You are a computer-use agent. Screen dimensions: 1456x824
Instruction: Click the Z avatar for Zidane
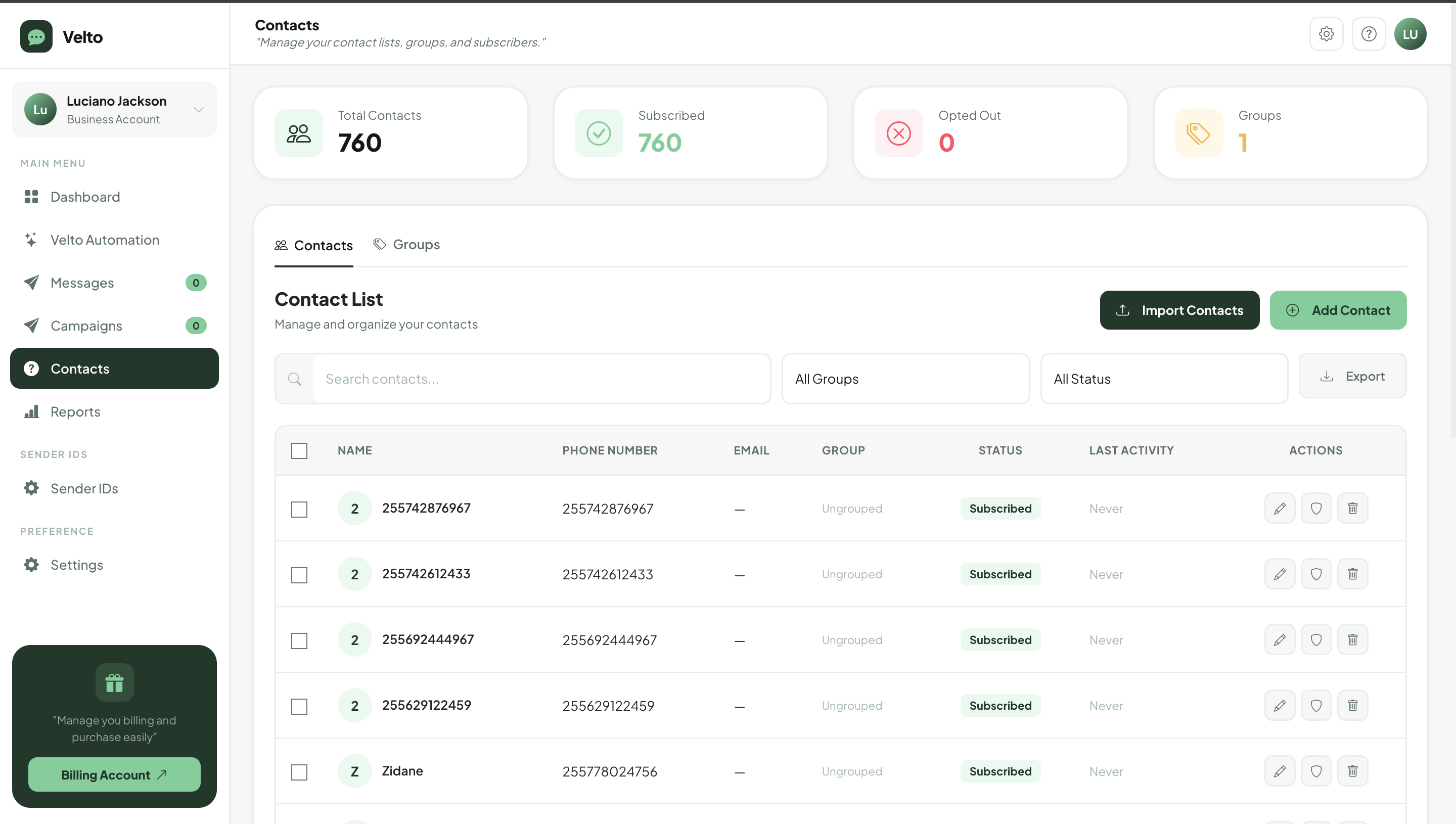[354, 771]
